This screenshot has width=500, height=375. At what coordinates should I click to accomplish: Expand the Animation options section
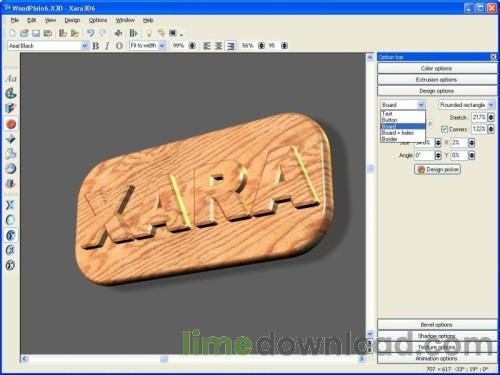pyautogui.click(x=437, y=358)
